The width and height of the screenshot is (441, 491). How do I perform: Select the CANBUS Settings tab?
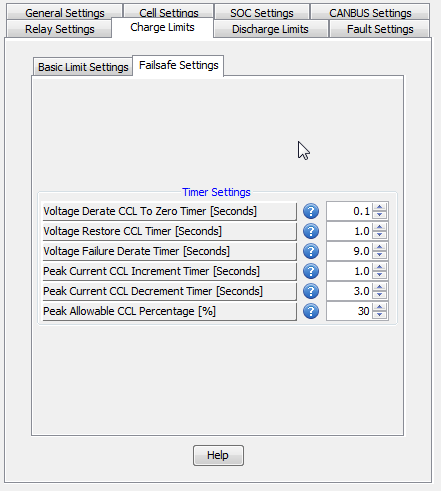click(370, 13)
